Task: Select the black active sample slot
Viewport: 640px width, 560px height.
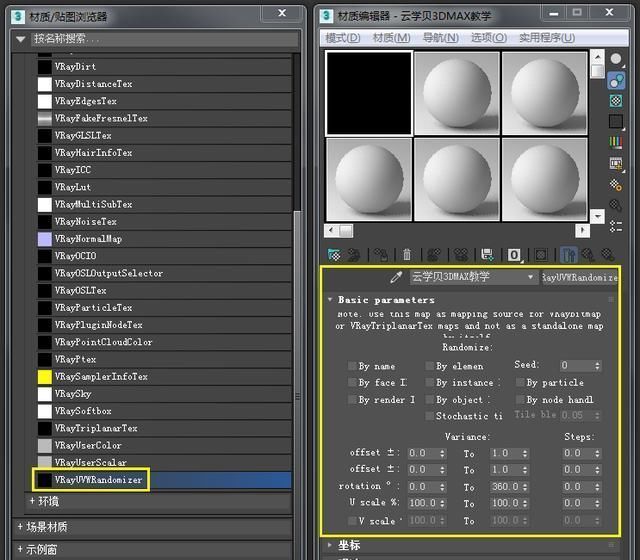Action: coord(369,93)
